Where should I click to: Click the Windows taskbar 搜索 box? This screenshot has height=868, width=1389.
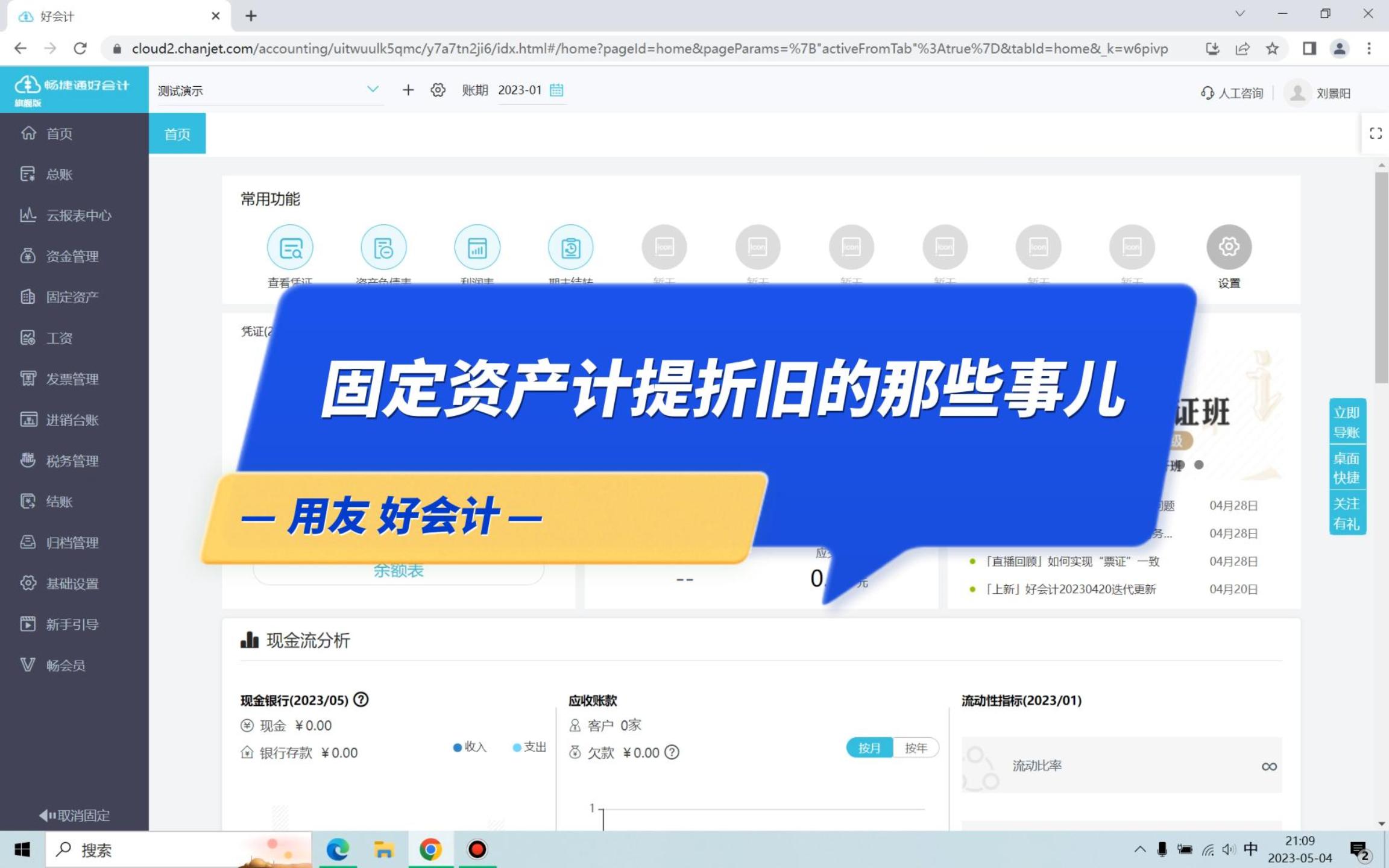tap(178, 850)
